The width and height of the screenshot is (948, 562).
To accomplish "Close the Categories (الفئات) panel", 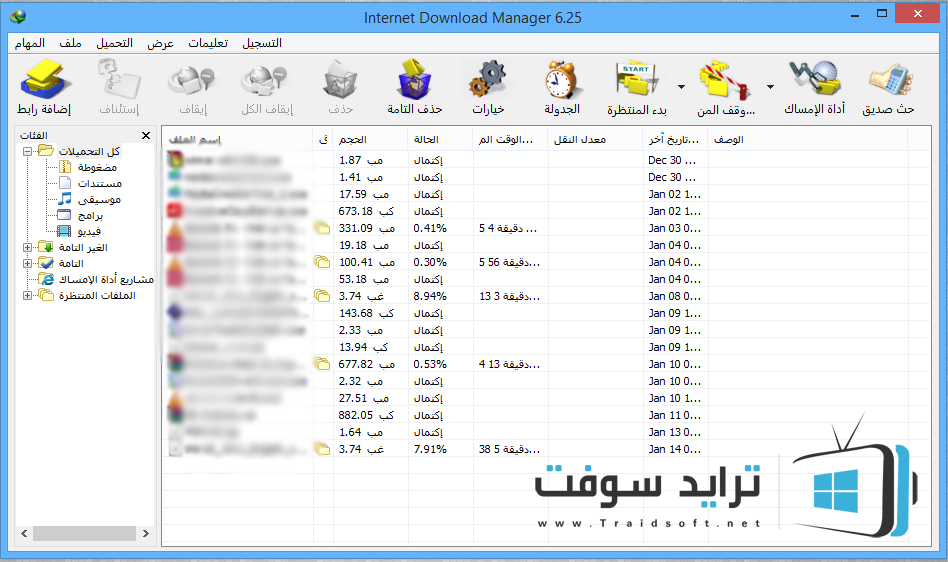I will pyautogui.click(x=146, y=135).
